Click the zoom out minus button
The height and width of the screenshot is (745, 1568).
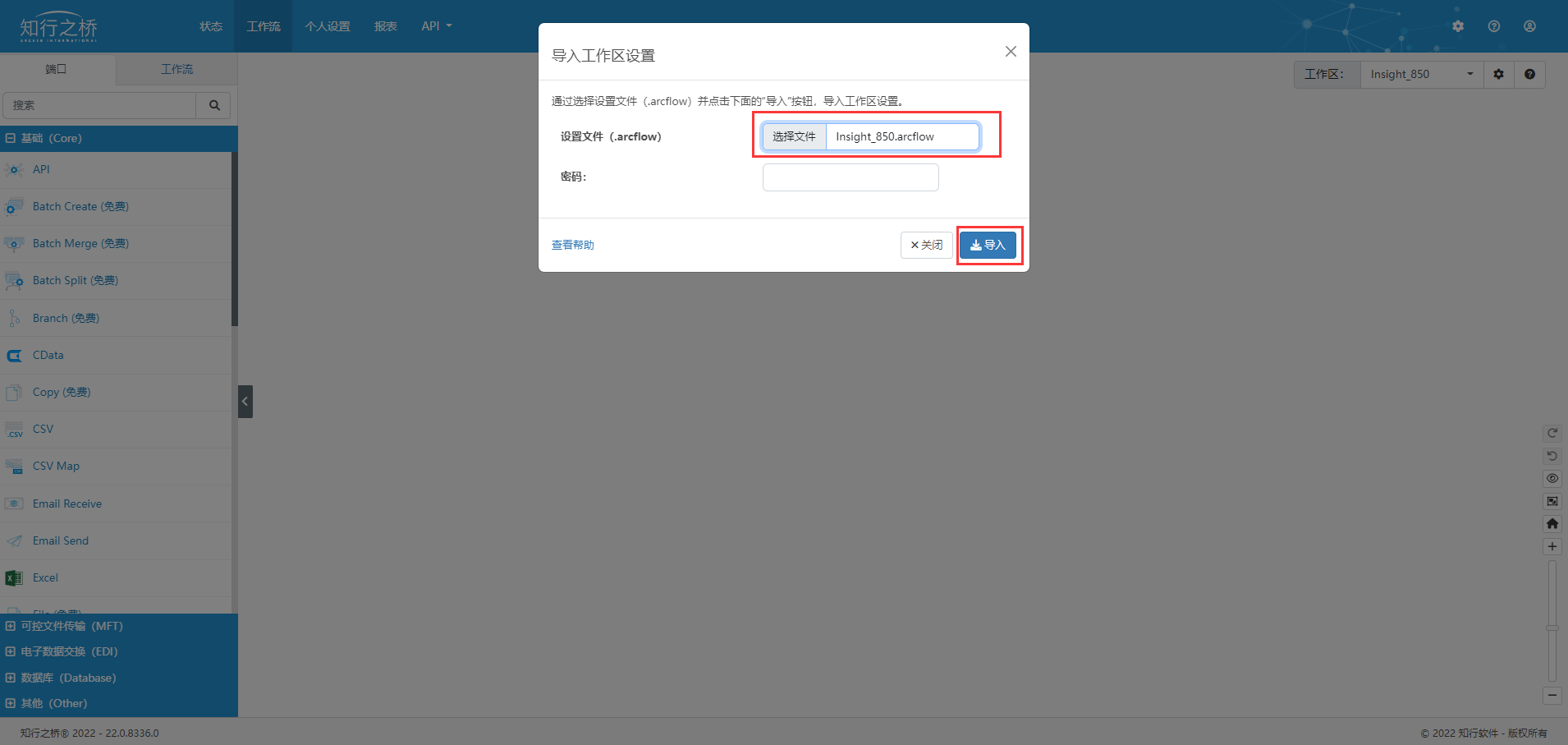click(1552, 695)
